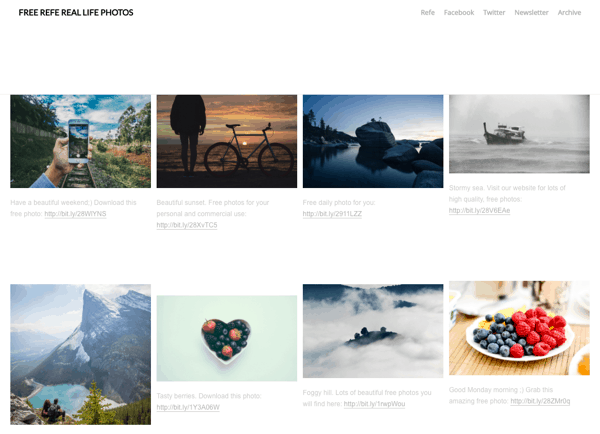Follow the bit.ly/28XvTC5 sunset link
600x434 pixels.
187,225
